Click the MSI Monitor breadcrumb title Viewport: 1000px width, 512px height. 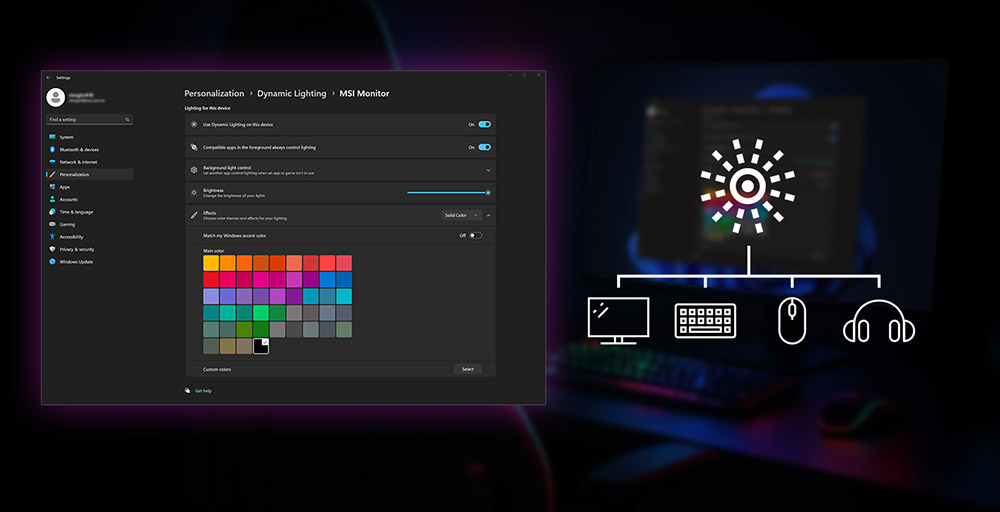[364, 93]
